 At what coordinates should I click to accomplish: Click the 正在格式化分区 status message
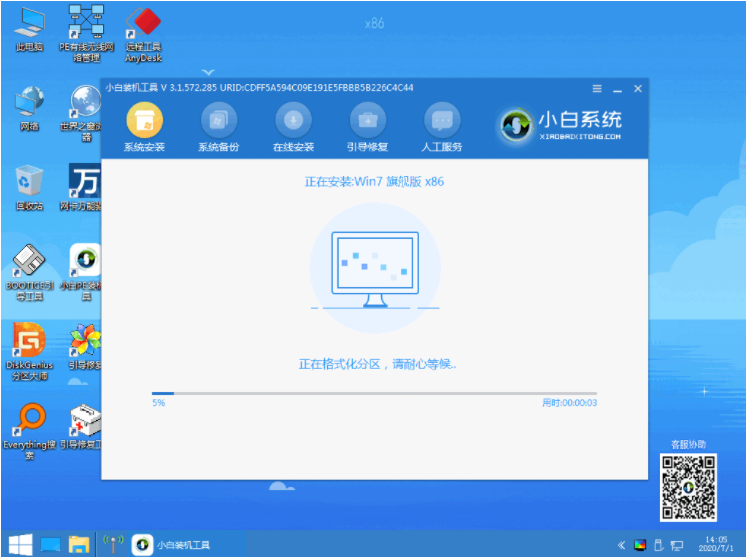point(377,364)
